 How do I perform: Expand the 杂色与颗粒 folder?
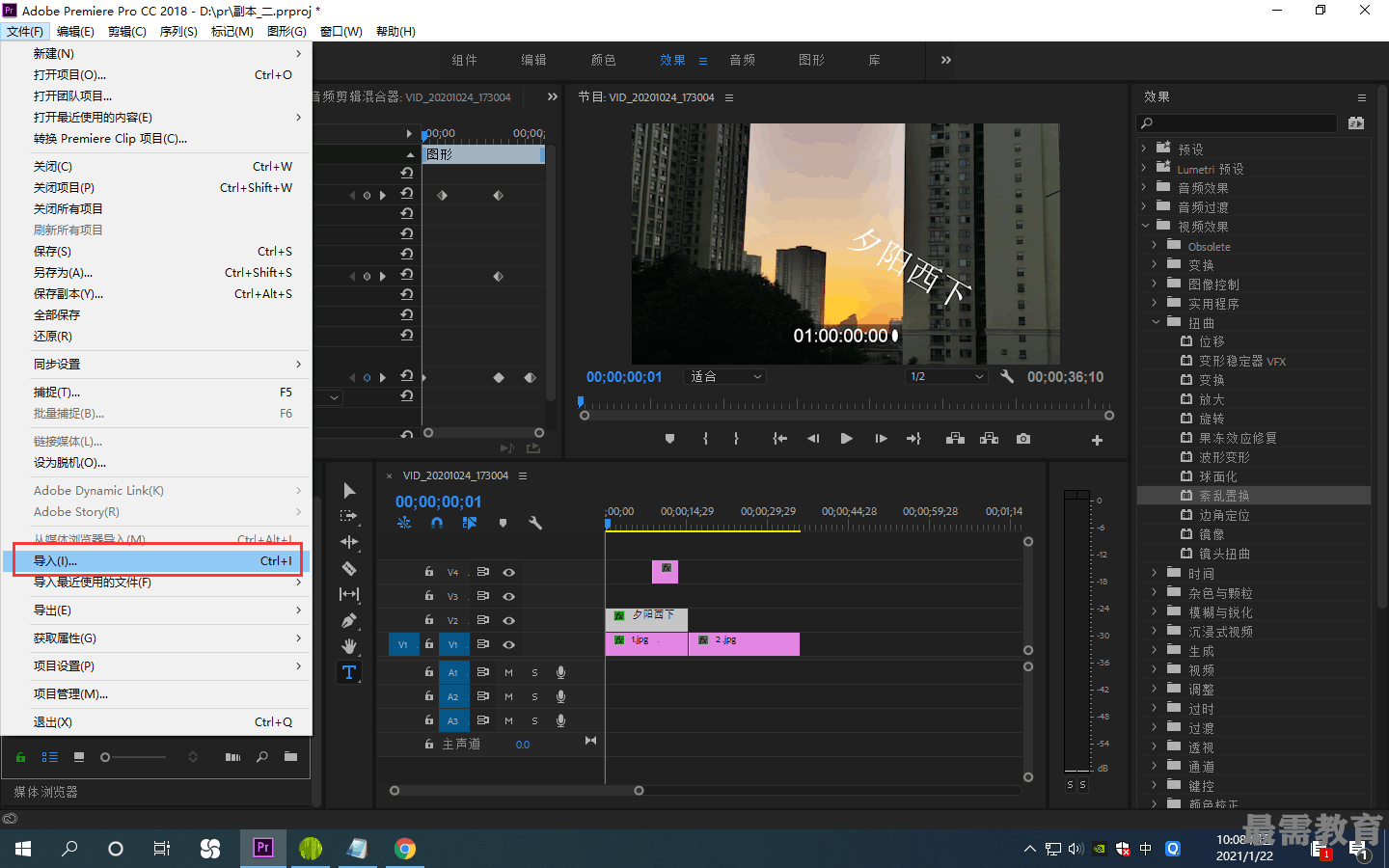point(1155,592)
